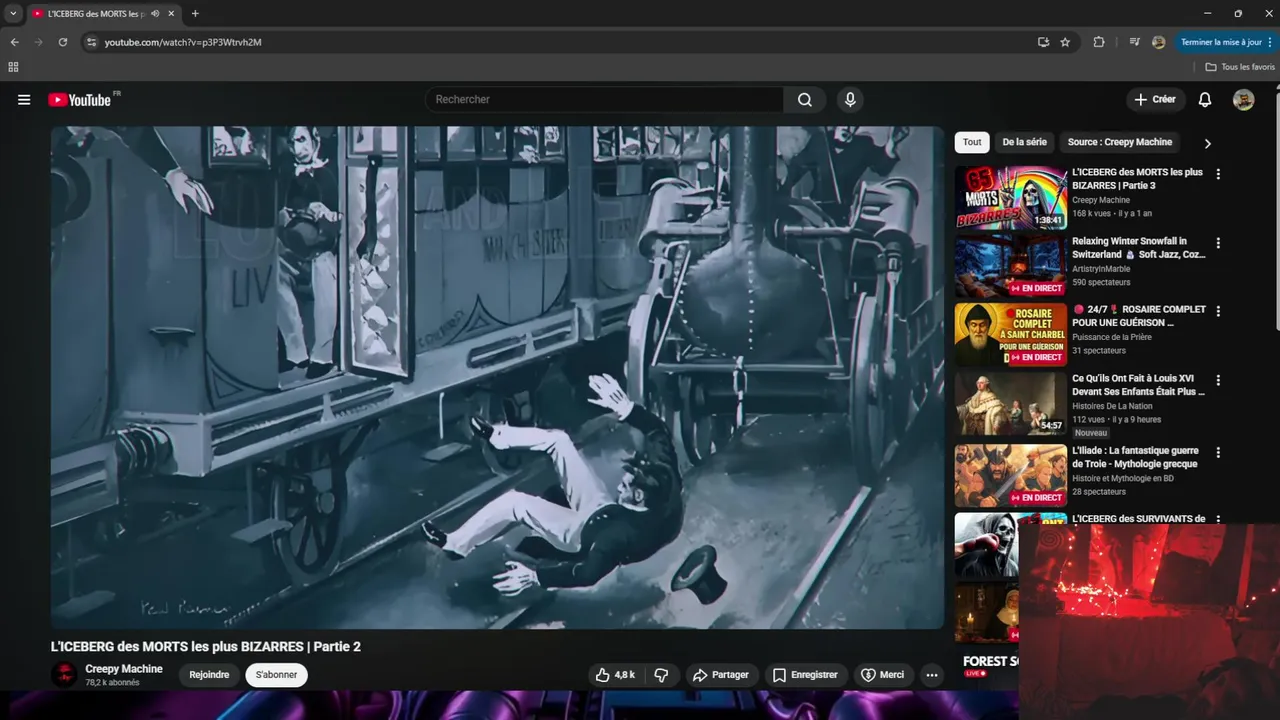Close the L'ICEBERG des MORTS tab
1280x720 pixels.
click(171, 14)
